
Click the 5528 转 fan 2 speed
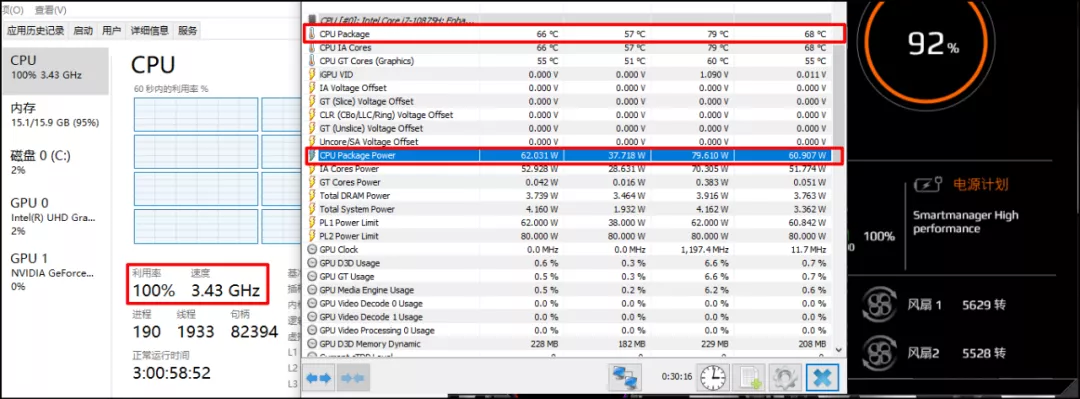984,353
